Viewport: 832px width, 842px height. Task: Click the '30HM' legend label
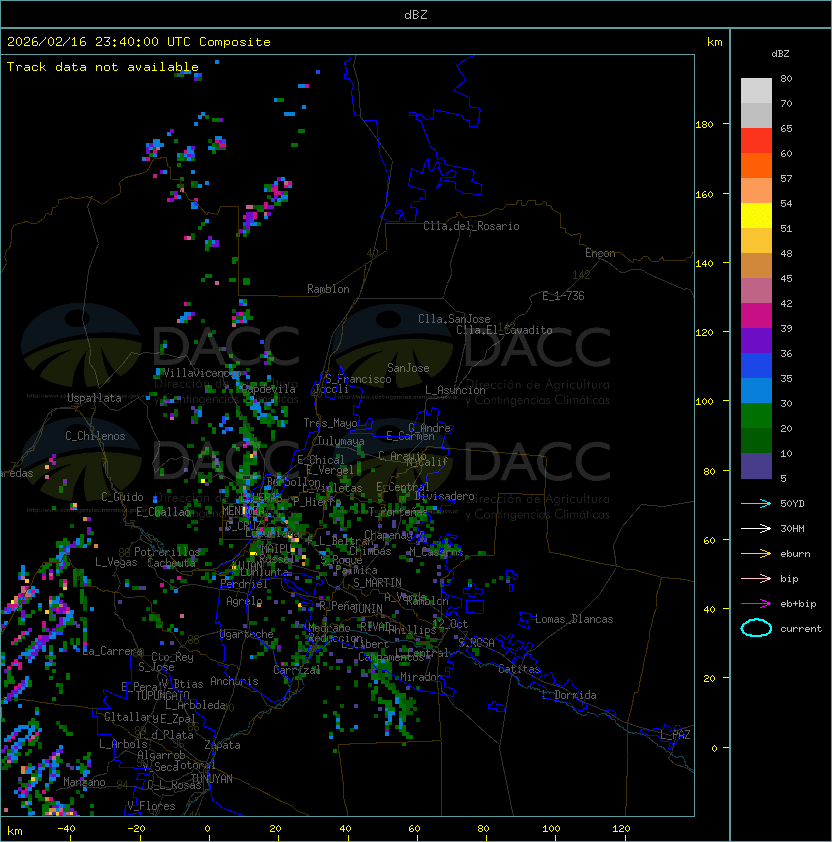coord(792,529)
